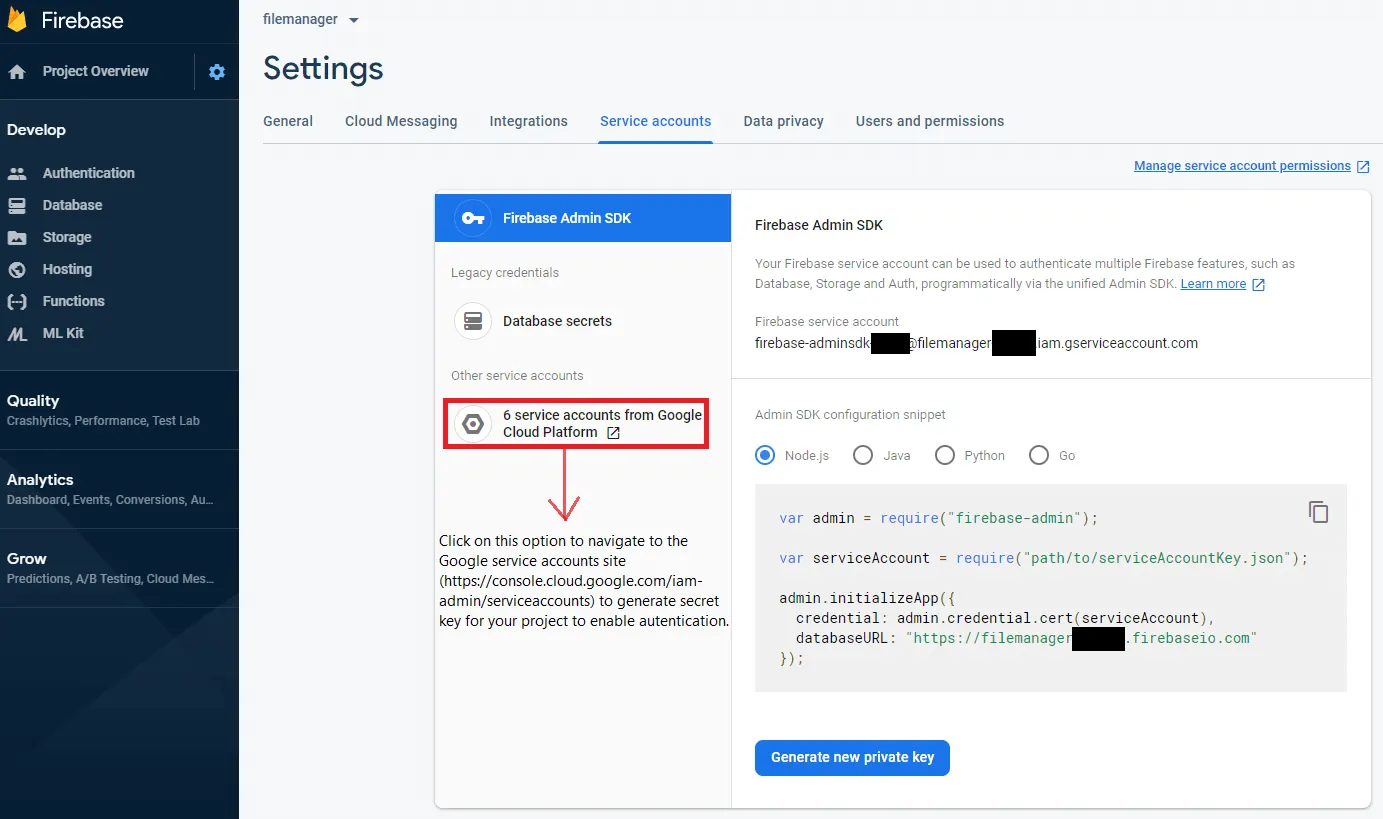This screenshot has height=819, width=1383.
Task: Open the filemanager project dropdown
Action: click(311, 19)
